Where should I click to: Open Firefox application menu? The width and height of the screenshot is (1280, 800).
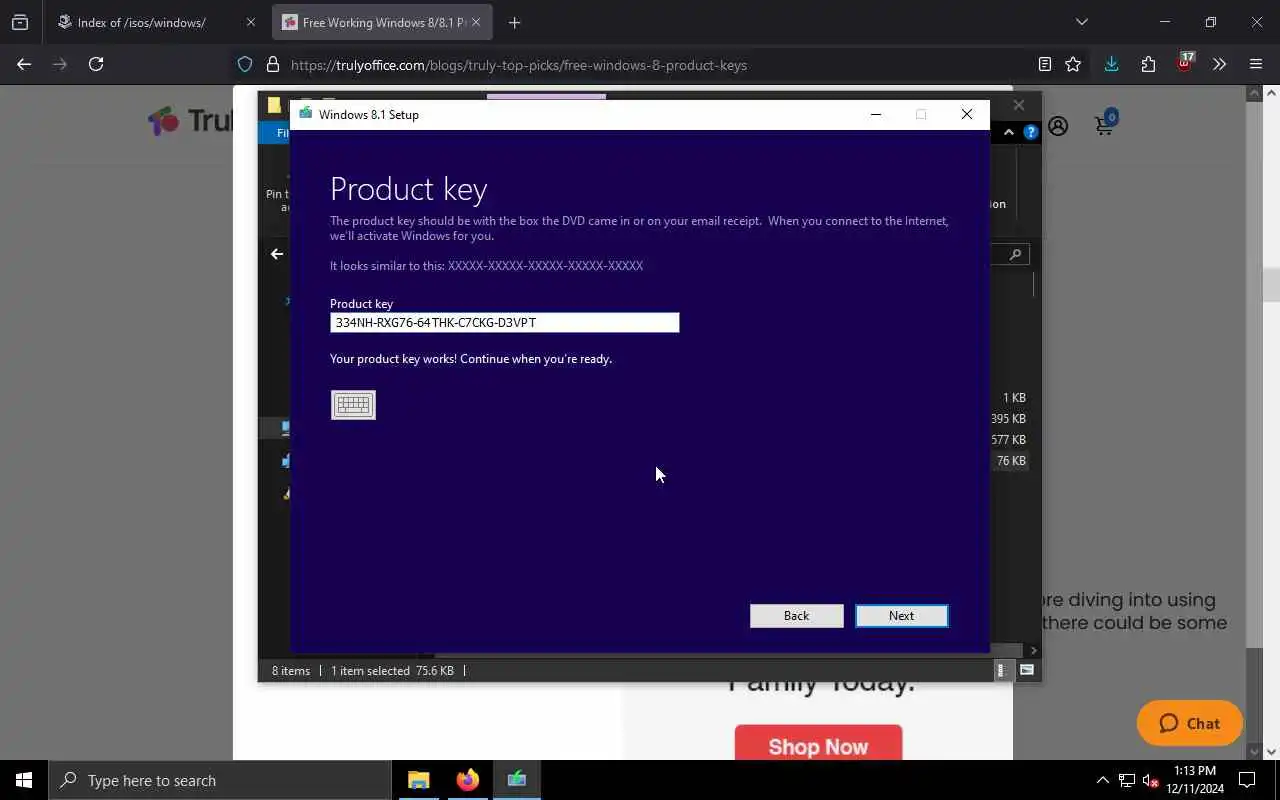pyautogui.click(x=1256, y=64)
